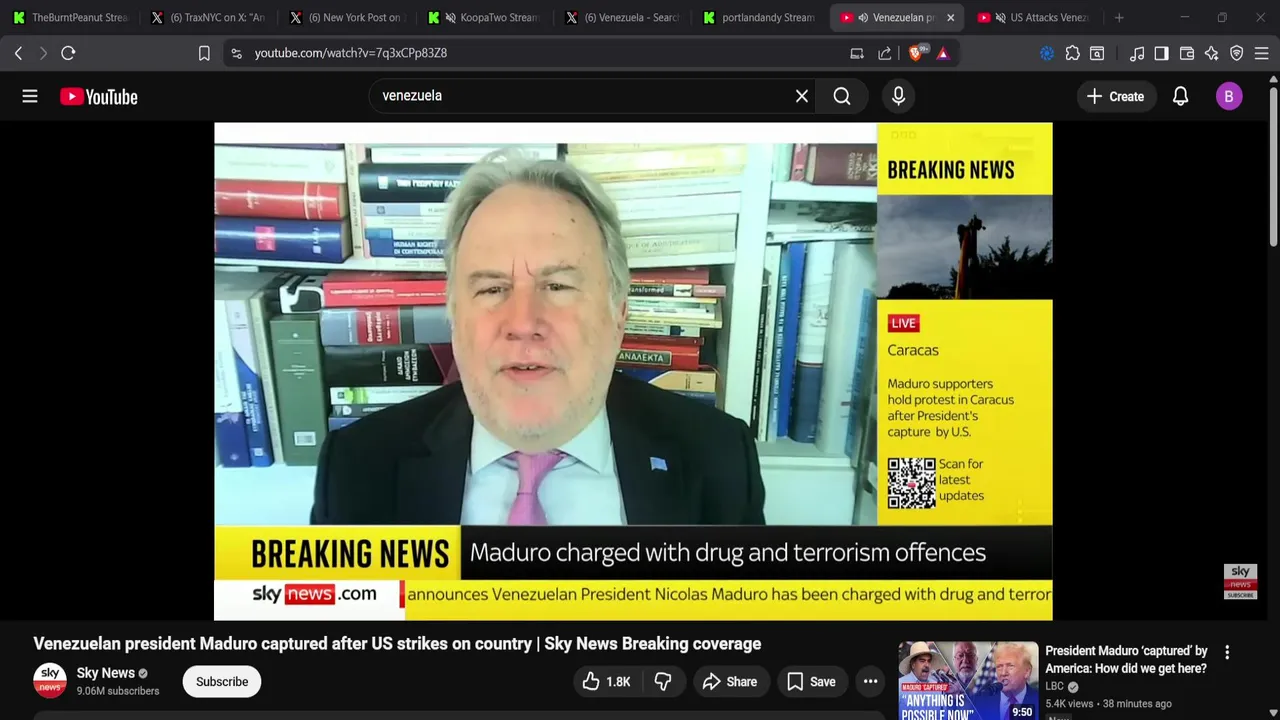
Task: Open more actions ellipsis below video
Action: 871,682
